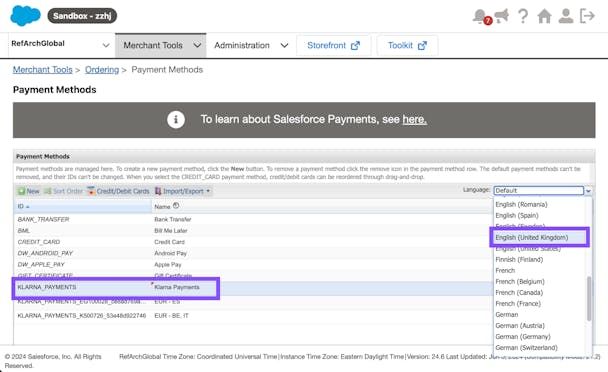The height and width of the screenshot is (372, 608).
Task: Select the DW_ANDROID_PAY row ID
Action: tap(45, 253)
